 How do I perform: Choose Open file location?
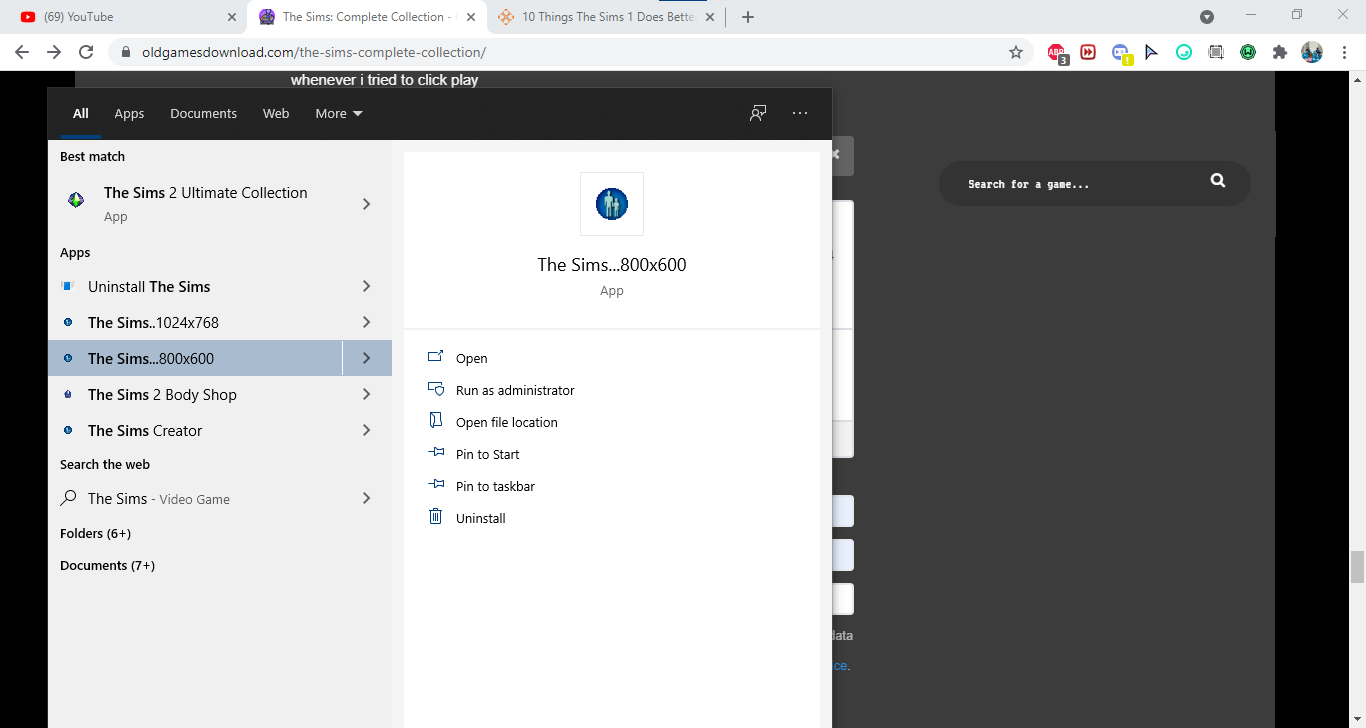click(x=506, y=423)
